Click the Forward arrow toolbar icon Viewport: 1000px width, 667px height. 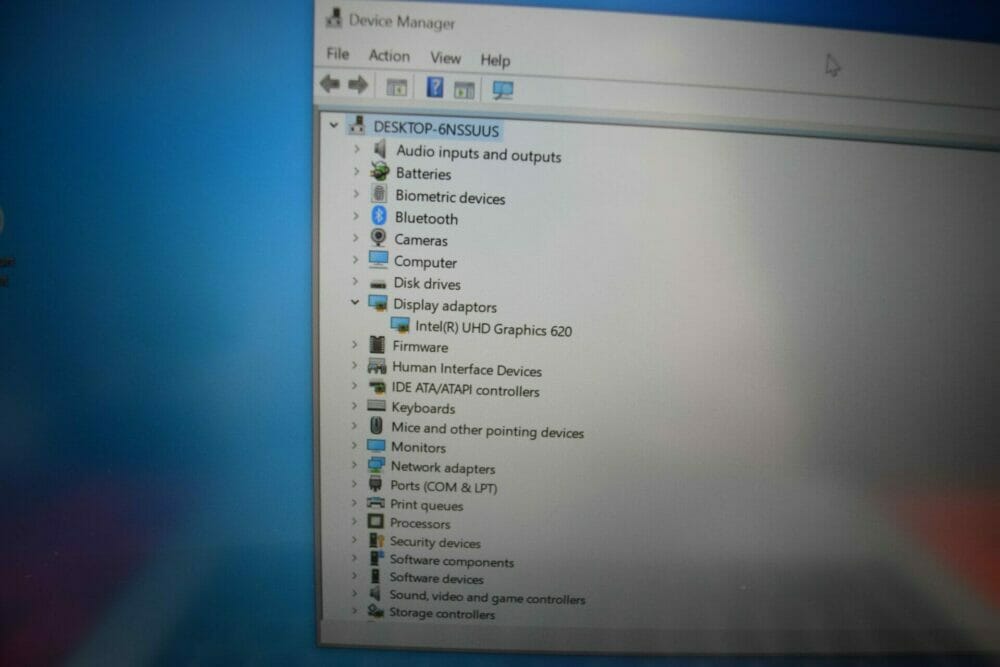click(358, 85)
